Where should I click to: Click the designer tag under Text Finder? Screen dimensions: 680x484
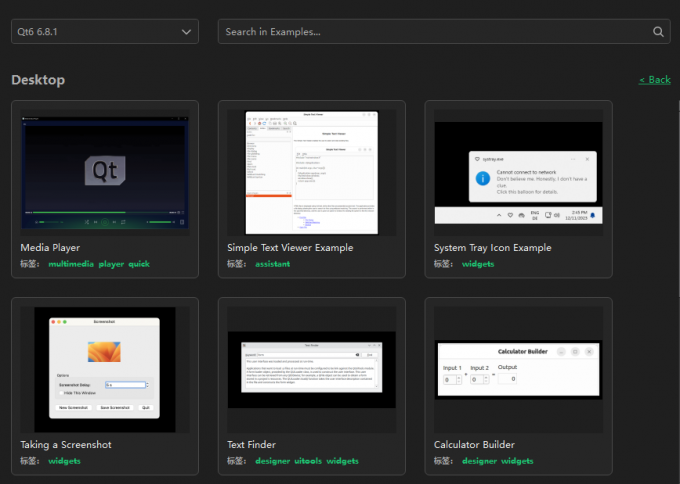click(x=272, y=461)
